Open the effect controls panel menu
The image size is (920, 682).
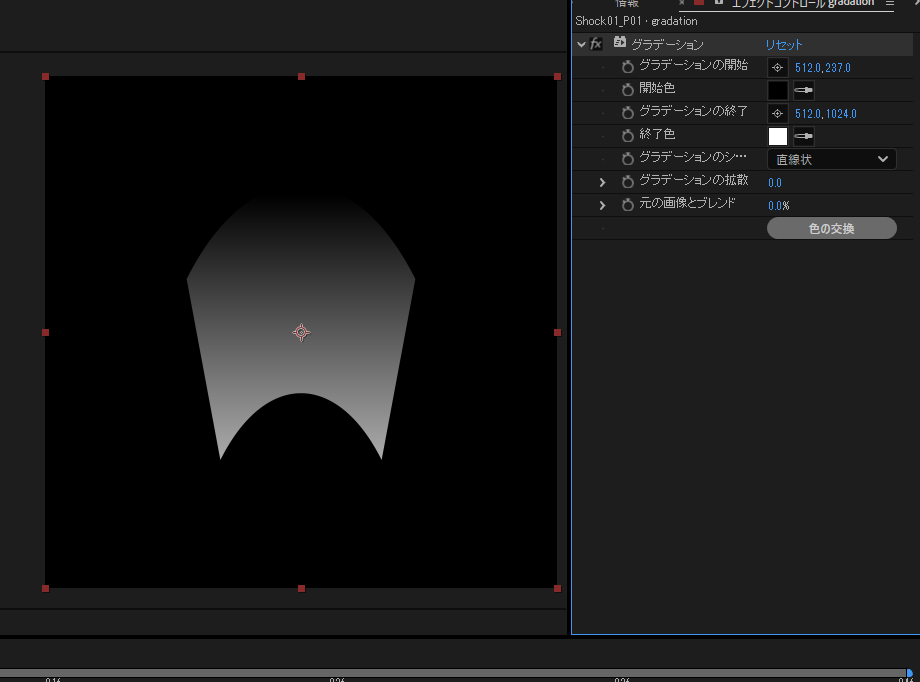pyautogui.click(x=889, y=4)
